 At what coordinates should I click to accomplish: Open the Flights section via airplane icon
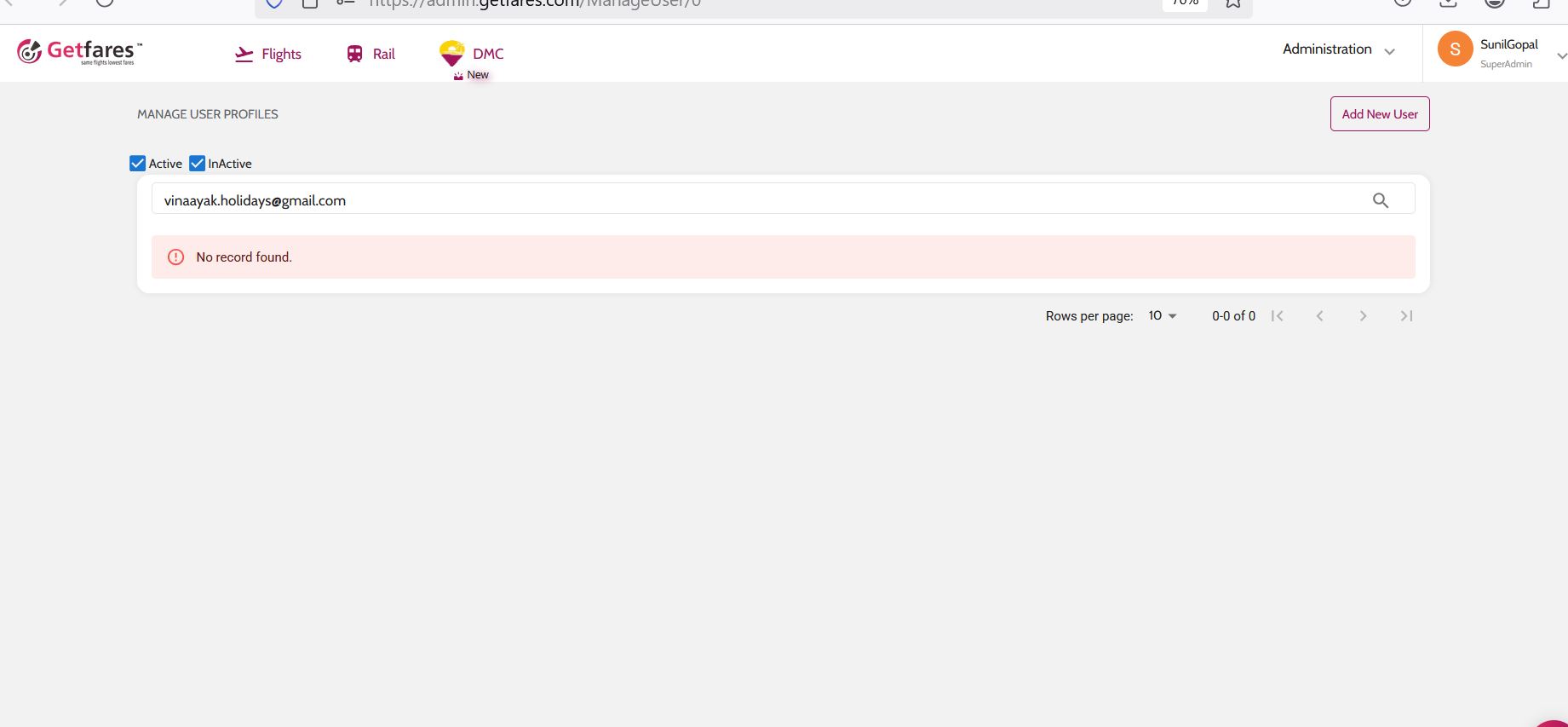pyautogui.click(x=244, y=55)
